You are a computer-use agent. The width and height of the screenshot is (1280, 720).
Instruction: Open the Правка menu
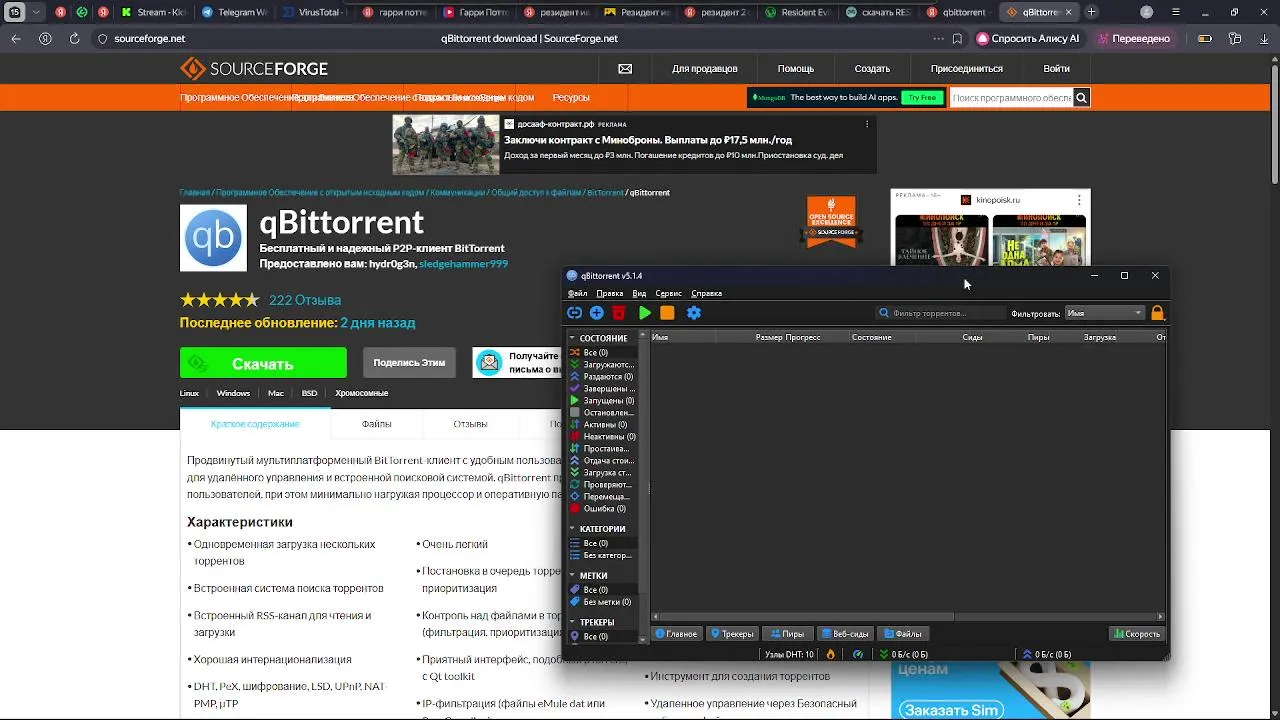click(609, 294)
